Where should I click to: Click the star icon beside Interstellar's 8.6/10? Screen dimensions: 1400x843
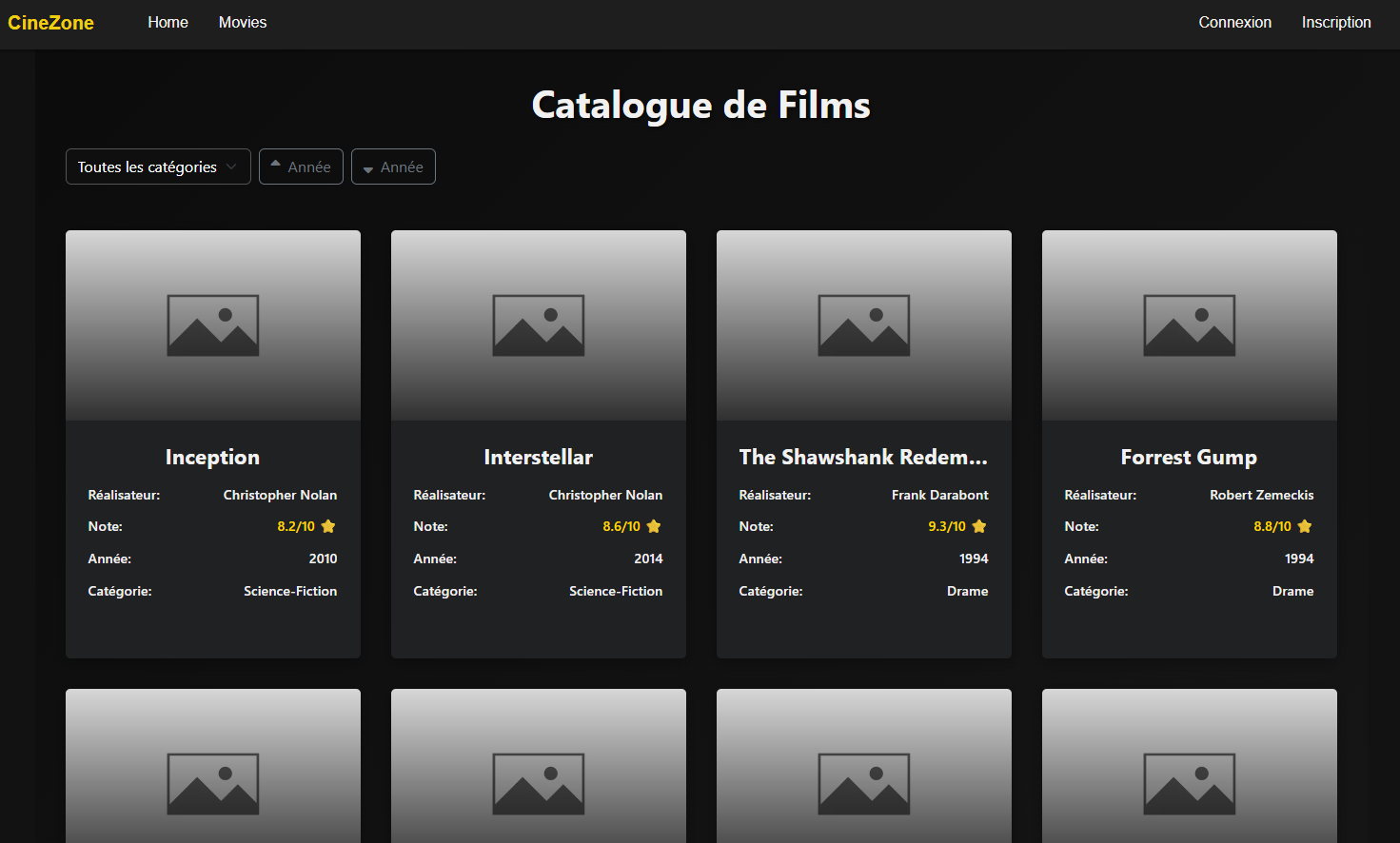coord(654,526)
